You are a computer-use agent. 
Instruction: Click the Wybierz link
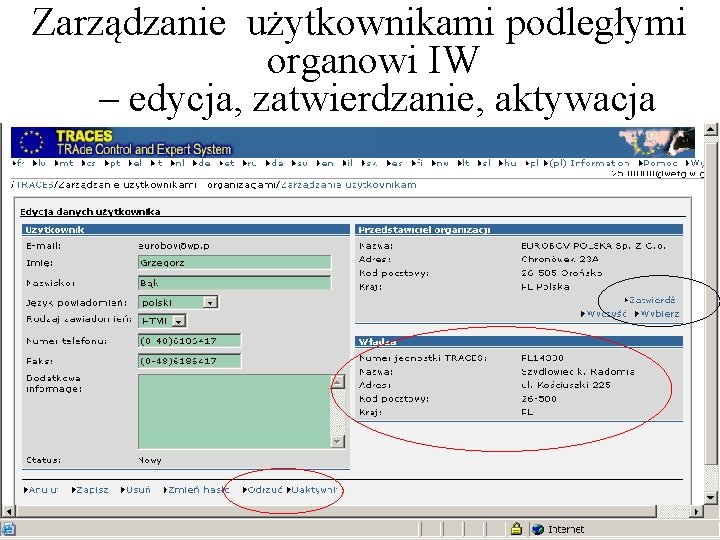pos(658,314)
